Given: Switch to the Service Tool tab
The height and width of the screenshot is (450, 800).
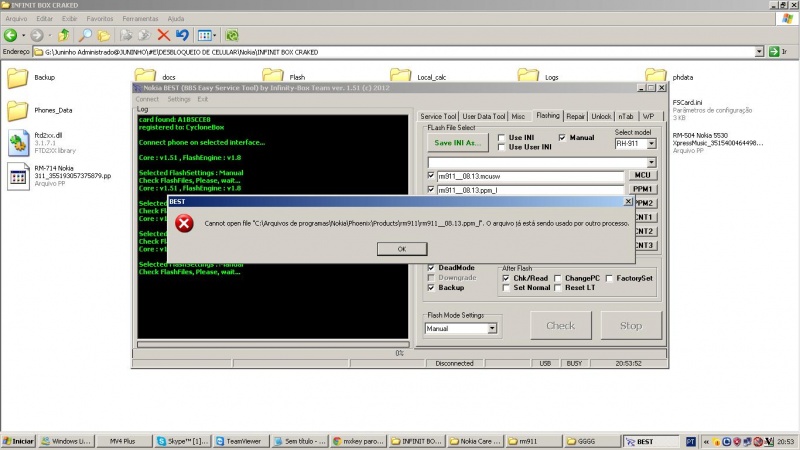Looking at the screenshot, I should 438,116.
